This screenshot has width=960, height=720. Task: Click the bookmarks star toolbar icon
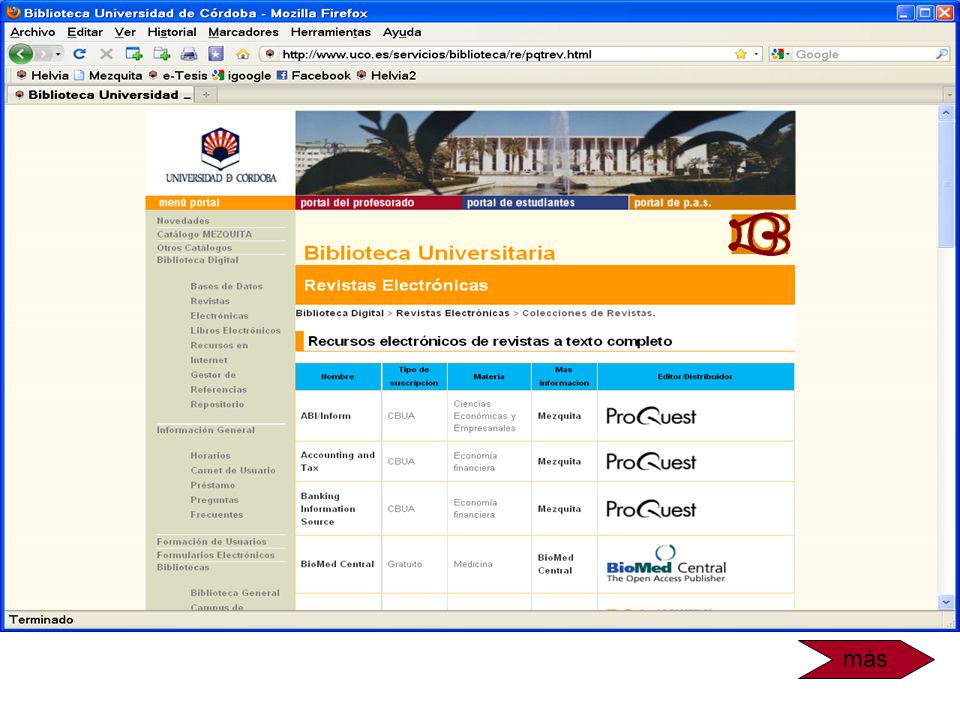pyautogui.click(x=216, y=54)
